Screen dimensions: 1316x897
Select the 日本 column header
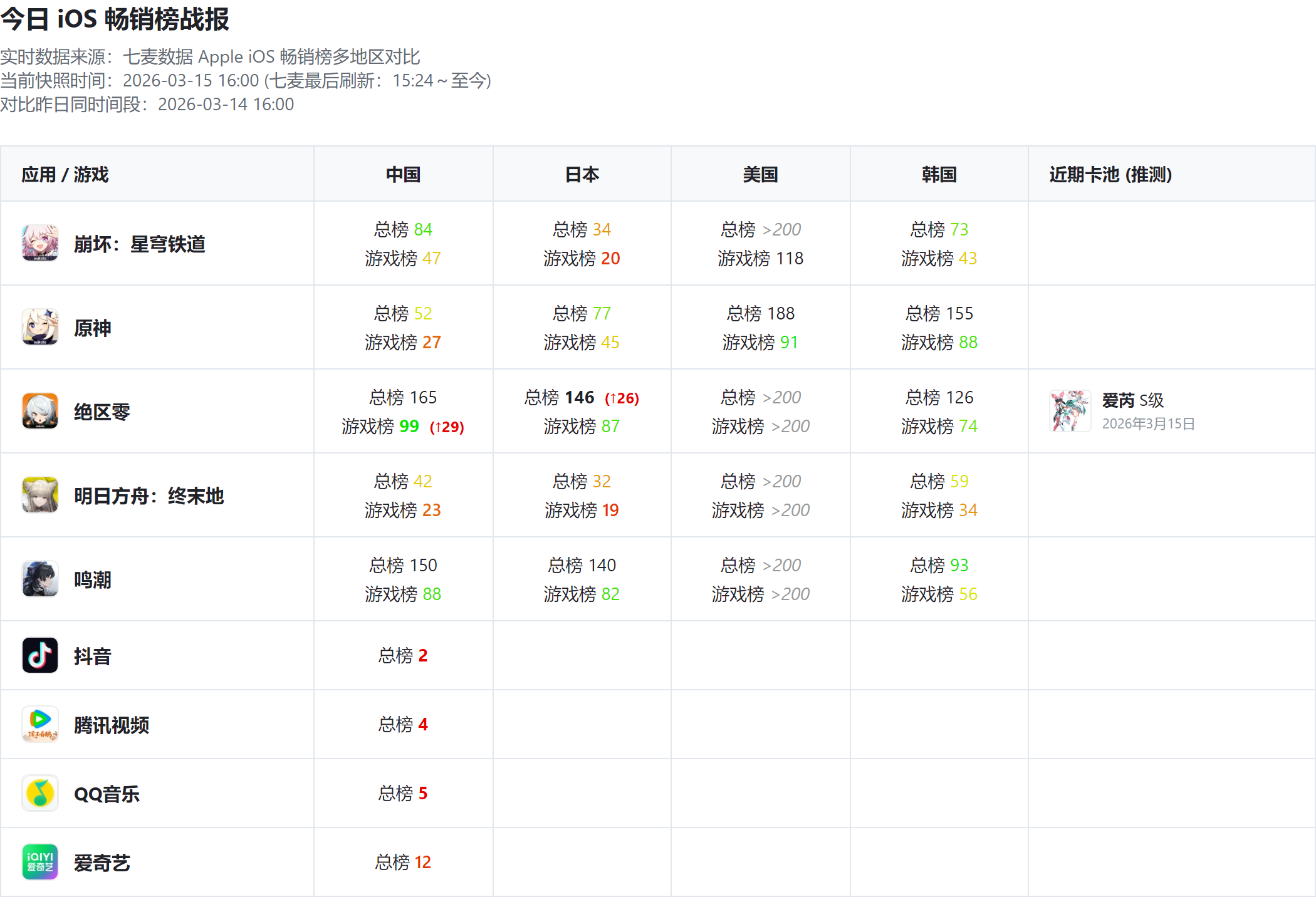tap(582, 174)
